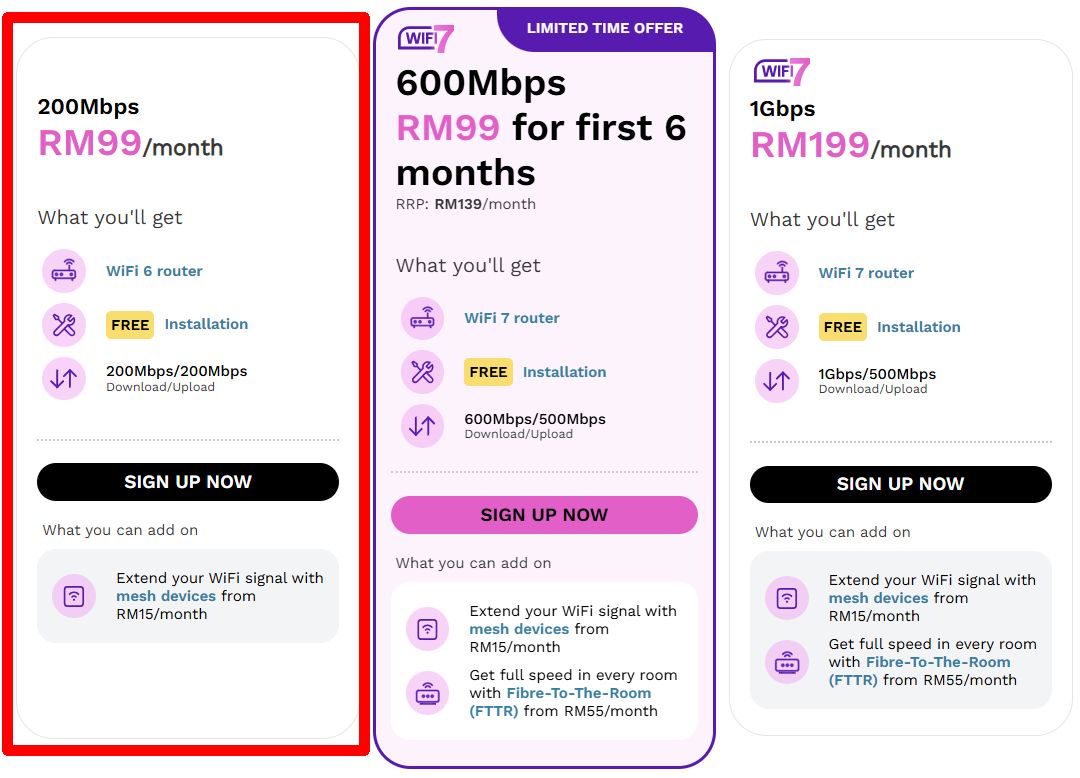Open the WiFi 6 router link
Image resolution: width=1080 pixels, height=778 pixels.
coord(154,271)
